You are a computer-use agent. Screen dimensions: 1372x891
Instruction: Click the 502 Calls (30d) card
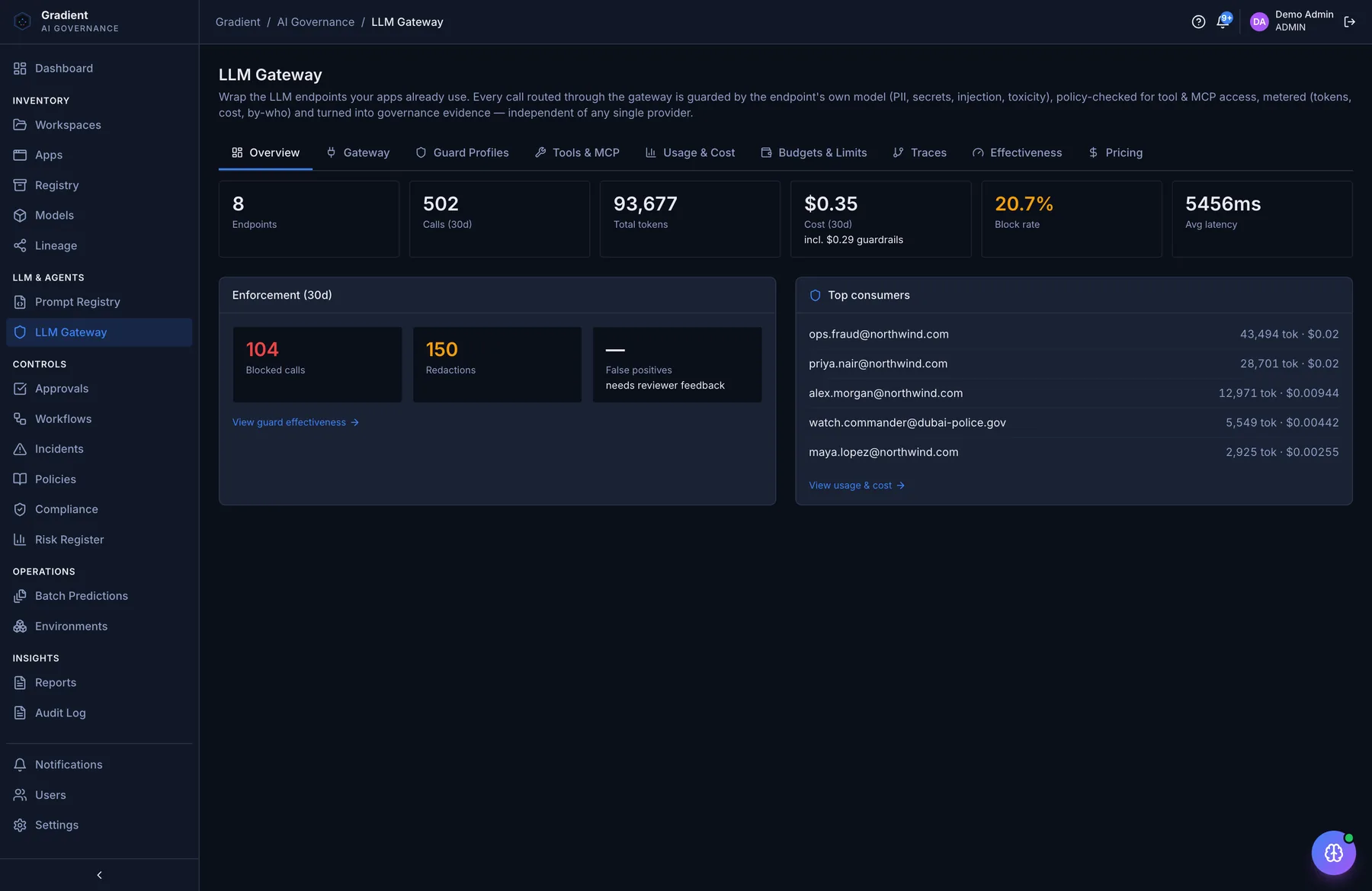click(x=499, y=219)
